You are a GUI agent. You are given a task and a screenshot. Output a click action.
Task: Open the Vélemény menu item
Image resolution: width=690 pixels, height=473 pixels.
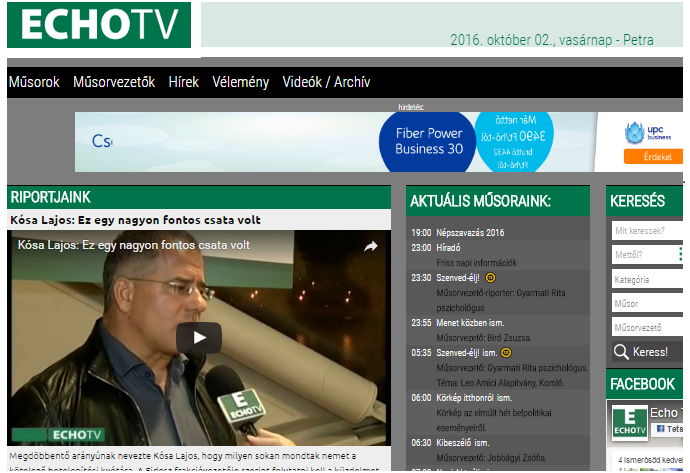(240, 82)
